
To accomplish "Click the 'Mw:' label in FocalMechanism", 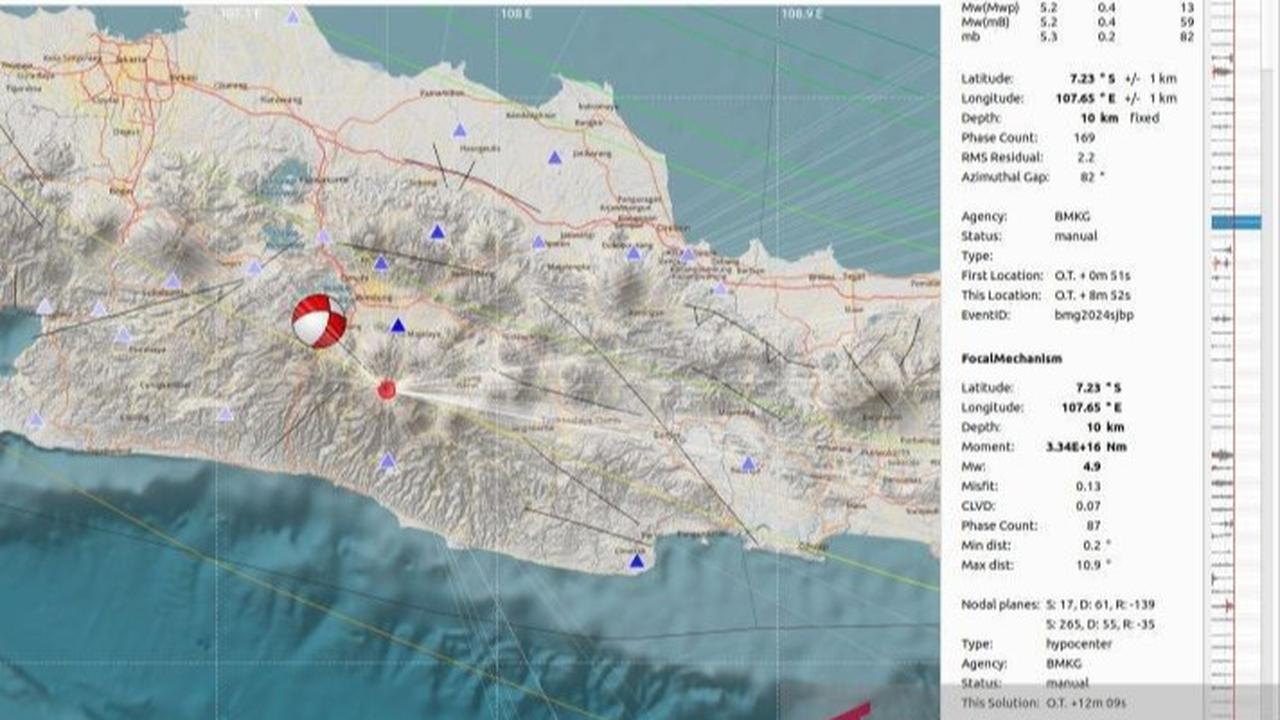I will click(x=973, y=466).
